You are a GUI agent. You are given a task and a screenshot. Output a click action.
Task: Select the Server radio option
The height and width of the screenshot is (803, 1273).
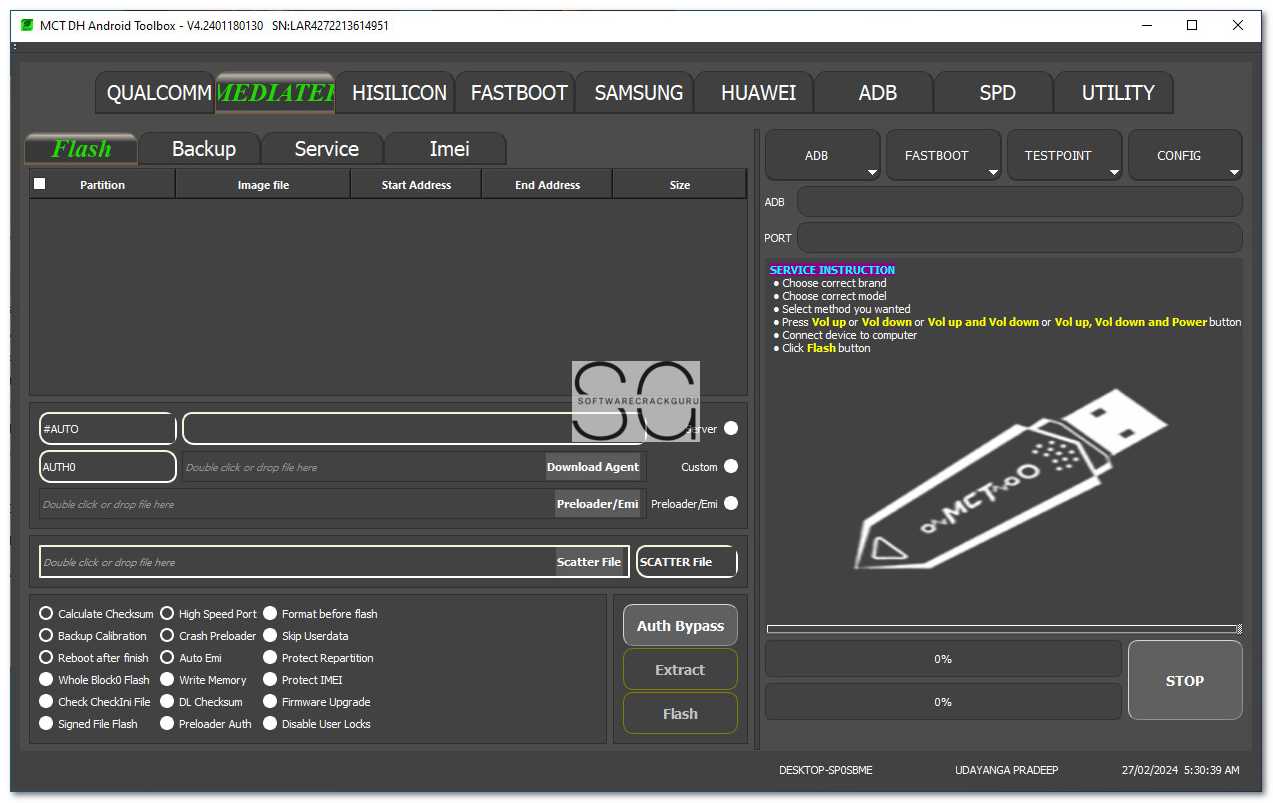[x=731, y=428]
